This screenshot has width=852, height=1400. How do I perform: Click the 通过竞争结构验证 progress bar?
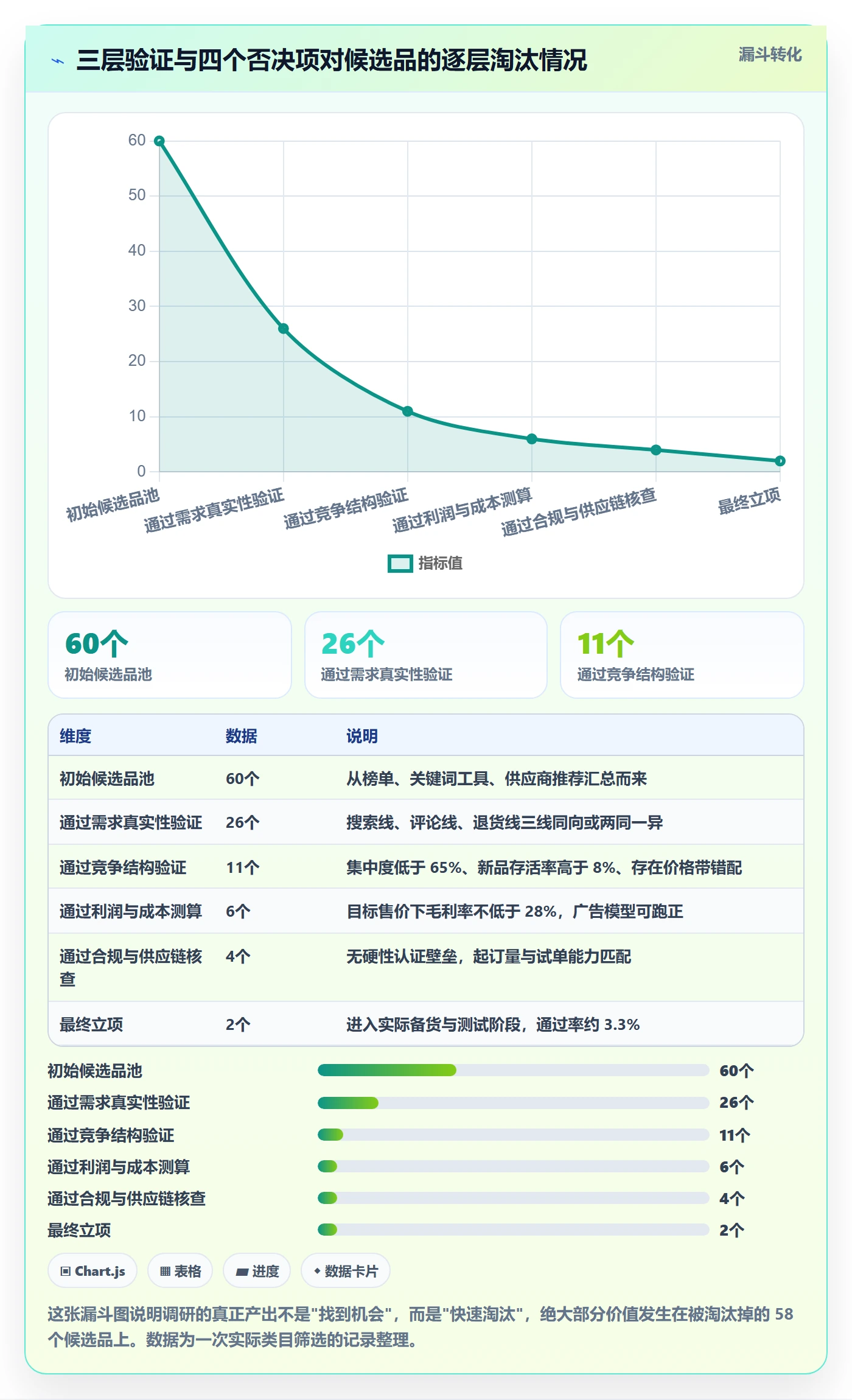(x=513, y=1135)
